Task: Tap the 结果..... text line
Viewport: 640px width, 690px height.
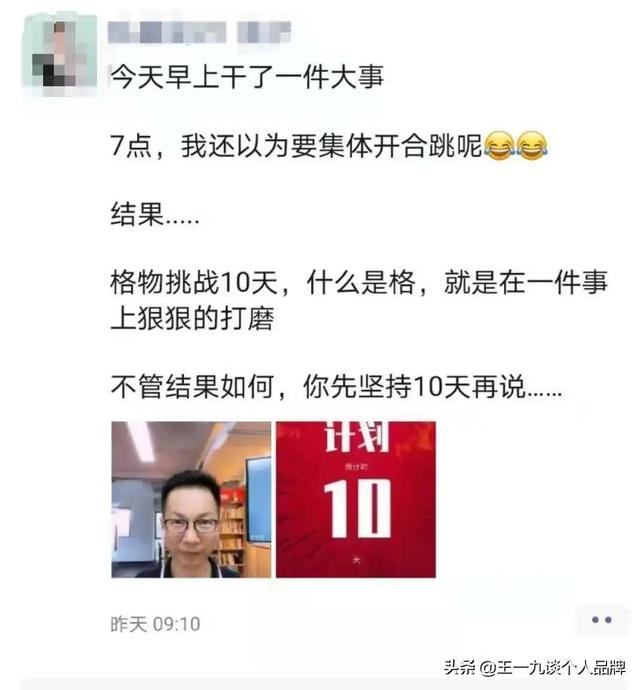Action: coord(155,214)
